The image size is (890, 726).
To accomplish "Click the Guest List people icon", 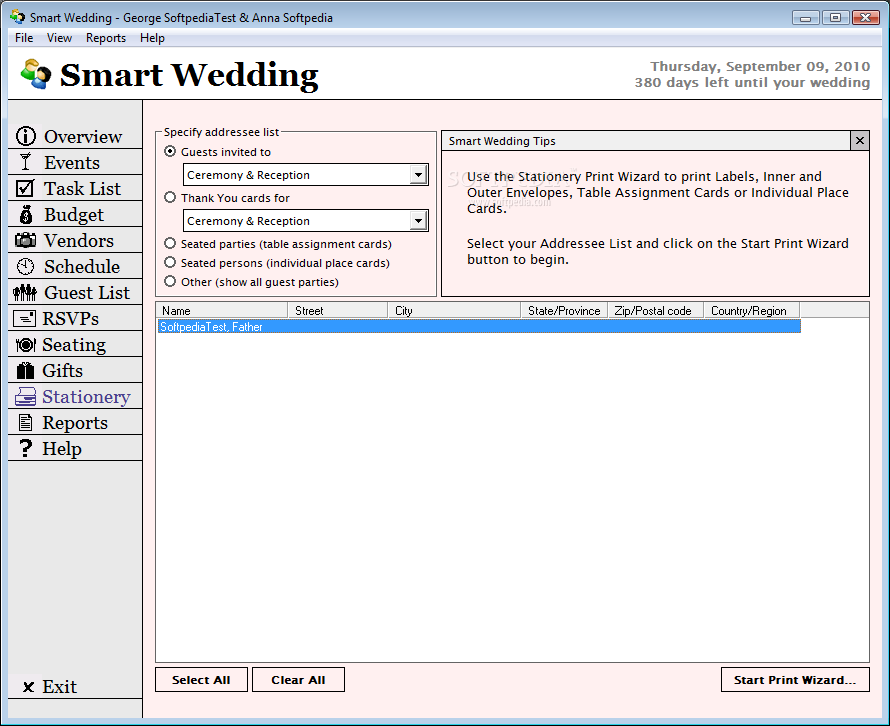I will (x=25, y=292).
